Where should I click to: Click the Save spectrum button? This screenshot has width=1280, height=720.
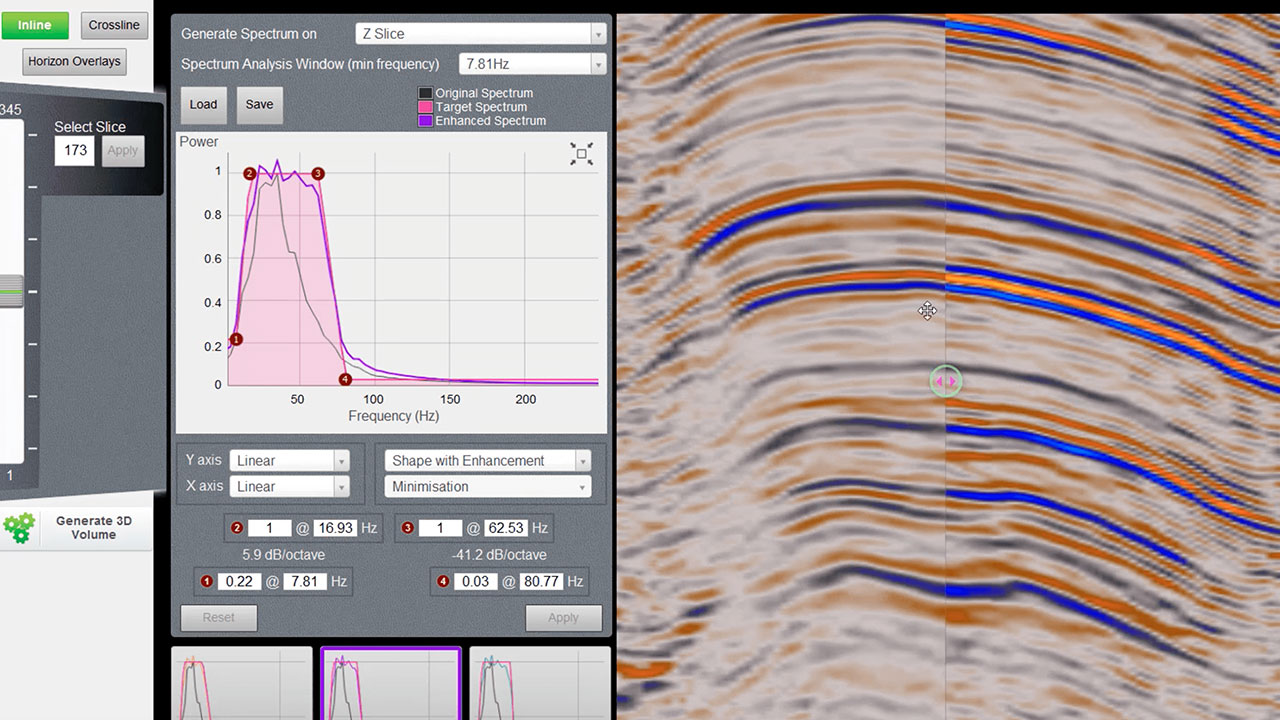[259, 104]
